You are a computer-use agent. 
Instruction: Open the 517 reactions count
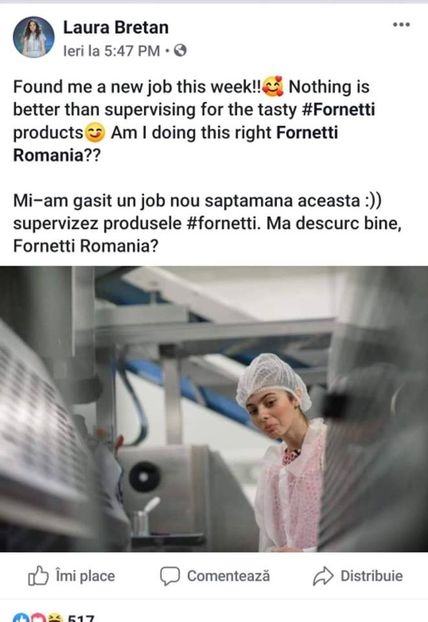[81, 618]
